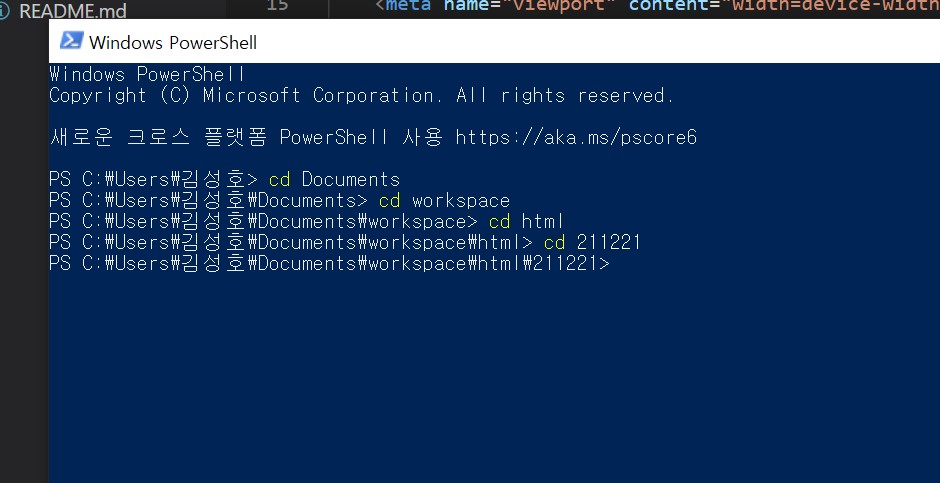Open README.md in the file list
This screenshot has height=483, width=940.
[x=73, y=12]
